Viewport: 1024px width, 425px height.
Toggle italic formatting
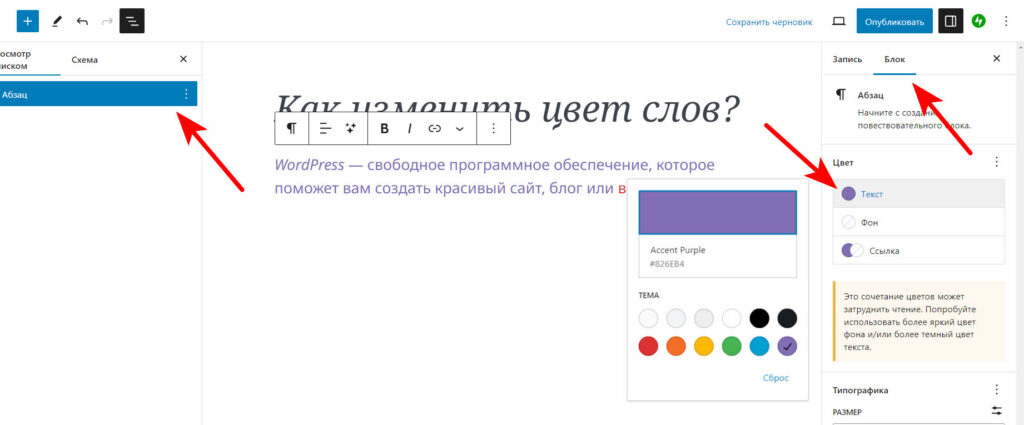point(409,129)
